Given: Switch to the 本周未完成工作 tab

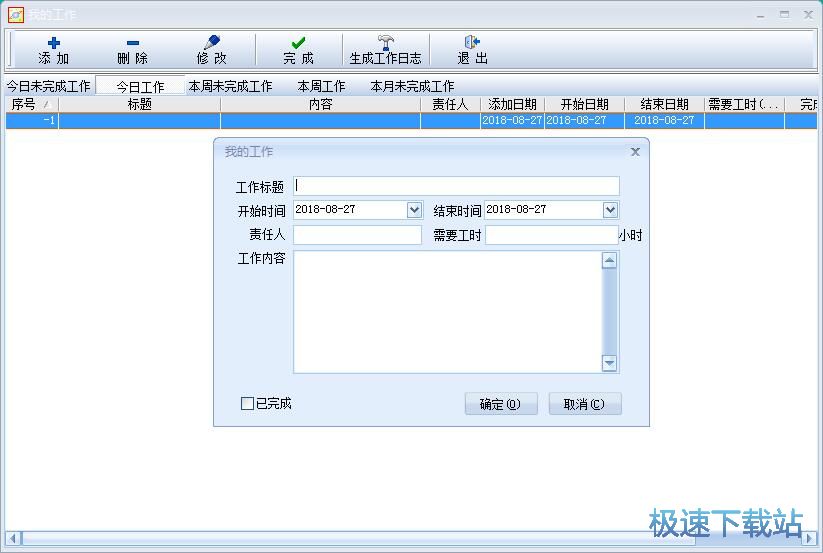Looking at the screenshot, I should click(230, 86).
